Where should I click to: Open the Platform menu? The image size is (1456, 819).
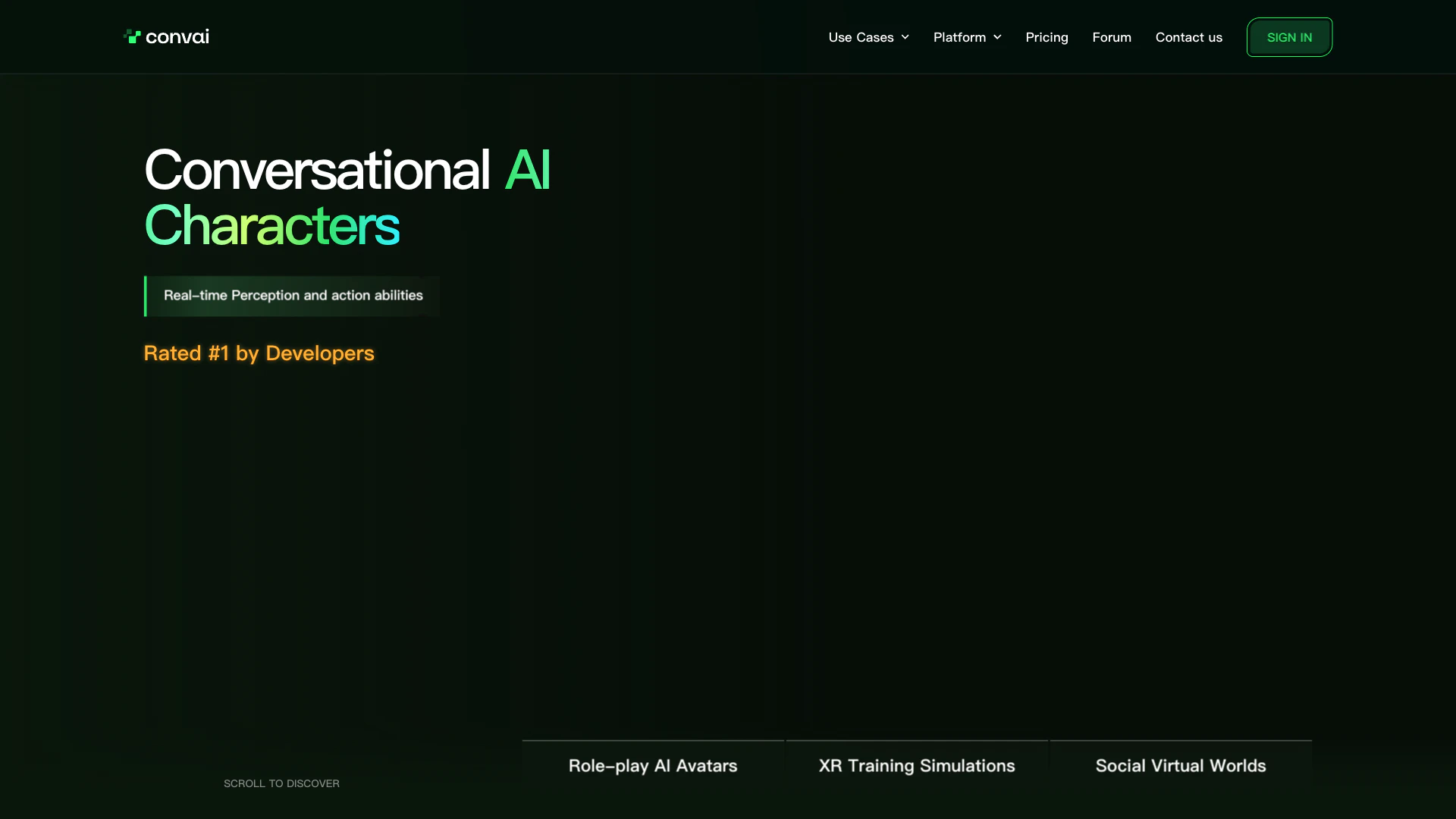point(959,37)
